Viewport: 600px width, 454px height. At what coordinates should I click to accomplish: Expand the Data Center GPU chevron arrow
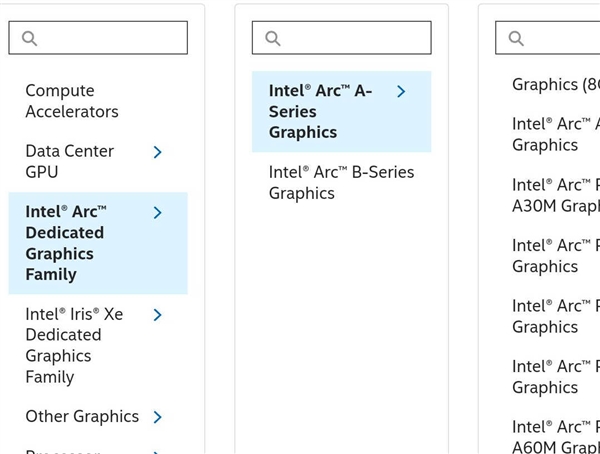157,152
